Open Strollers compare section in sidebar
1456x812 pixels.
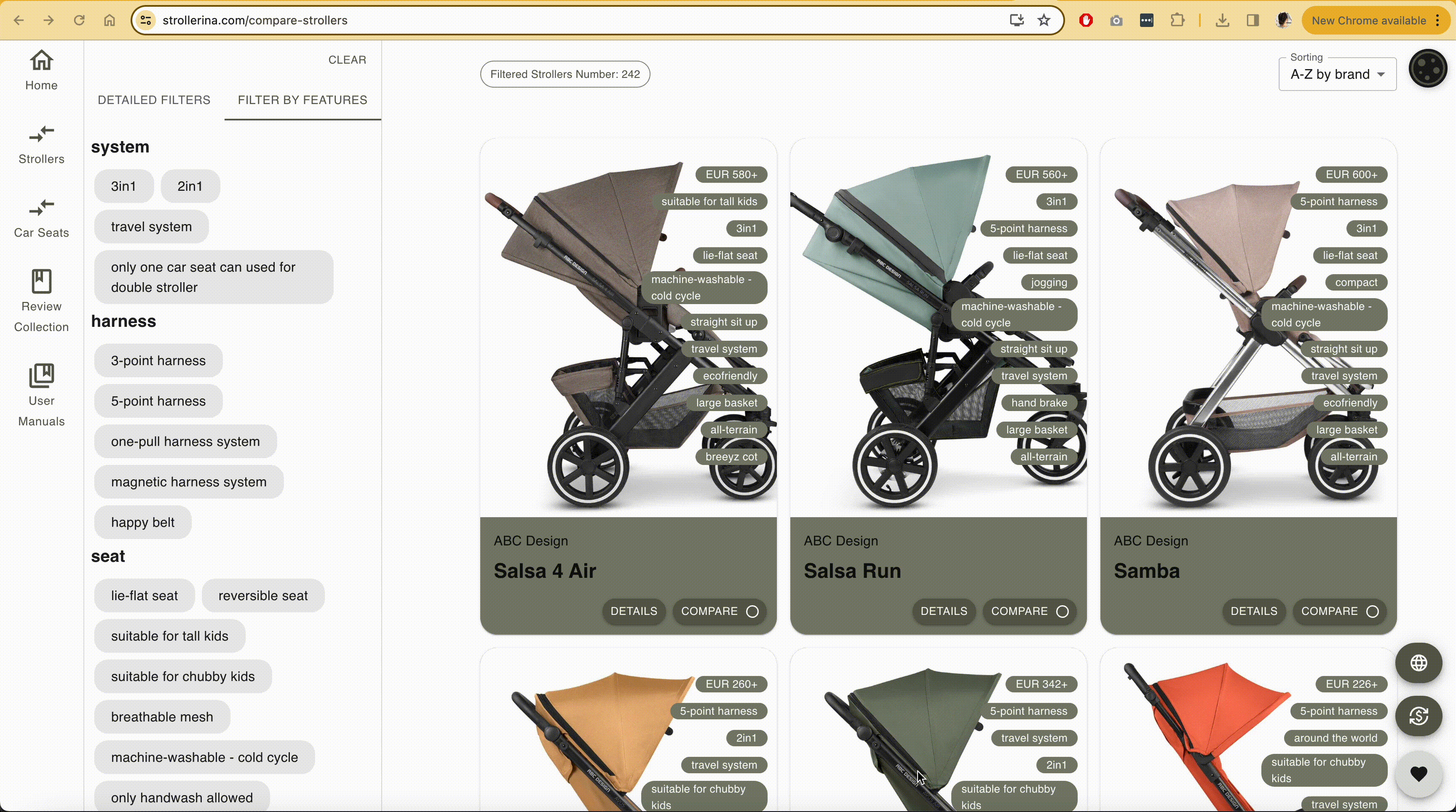(41, 144)
